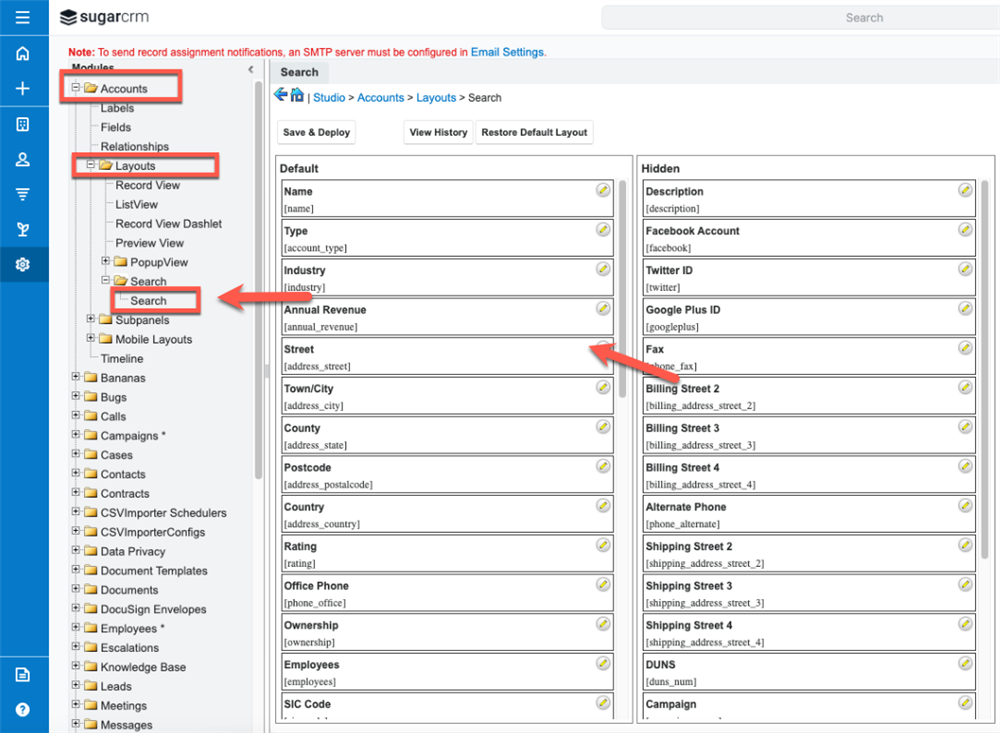1000x733 pixels.
Task: Open the Admin gear icon in sidebar
Action: (23, 265)
